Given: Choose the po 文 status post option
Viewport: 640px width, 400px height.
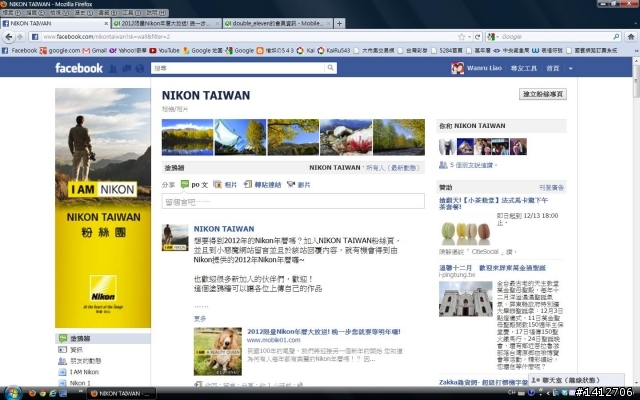Looking at the screenshot, I should tap(195, 184).
